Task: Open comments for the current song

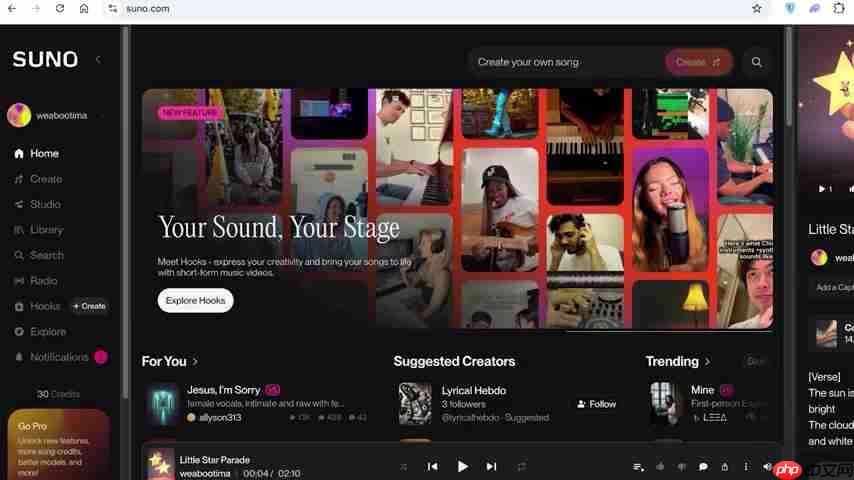Action: tap(703, 467)
